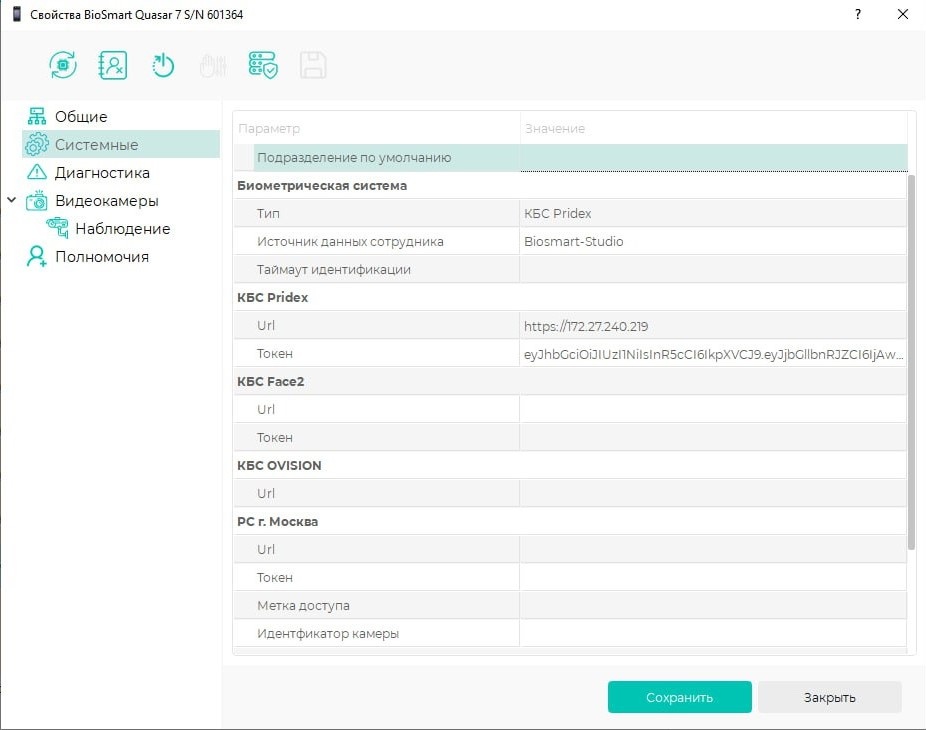Image resolution: width=926 pixels, height=730 pixels.
Task: Click the Закрыть button
Action: pos(830,697)
